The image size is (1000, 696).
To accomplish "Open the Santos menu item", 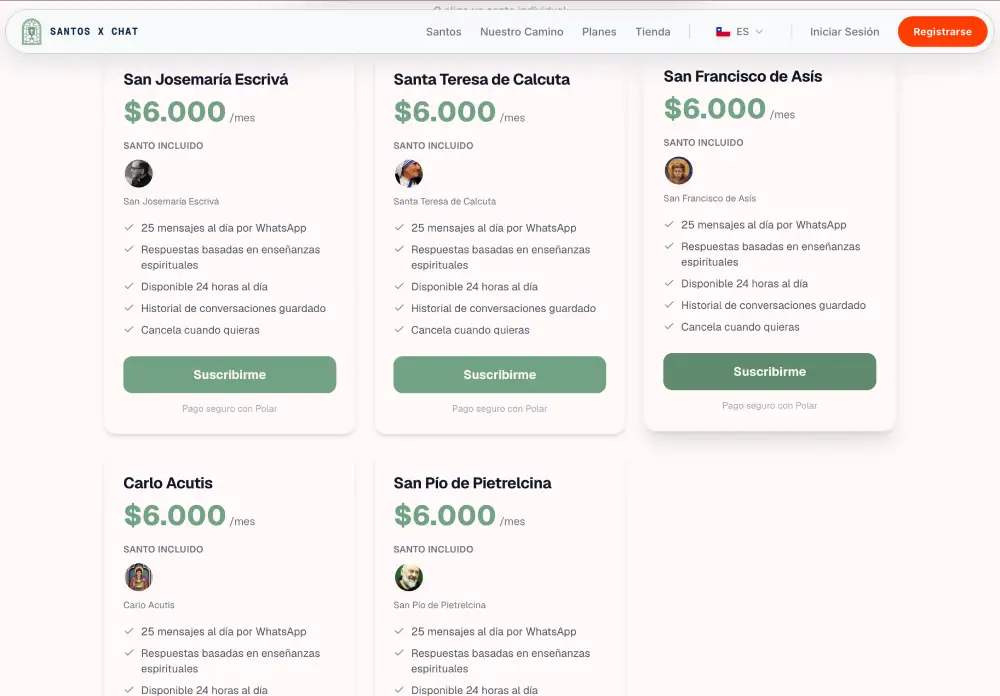I will pos(443,32).
